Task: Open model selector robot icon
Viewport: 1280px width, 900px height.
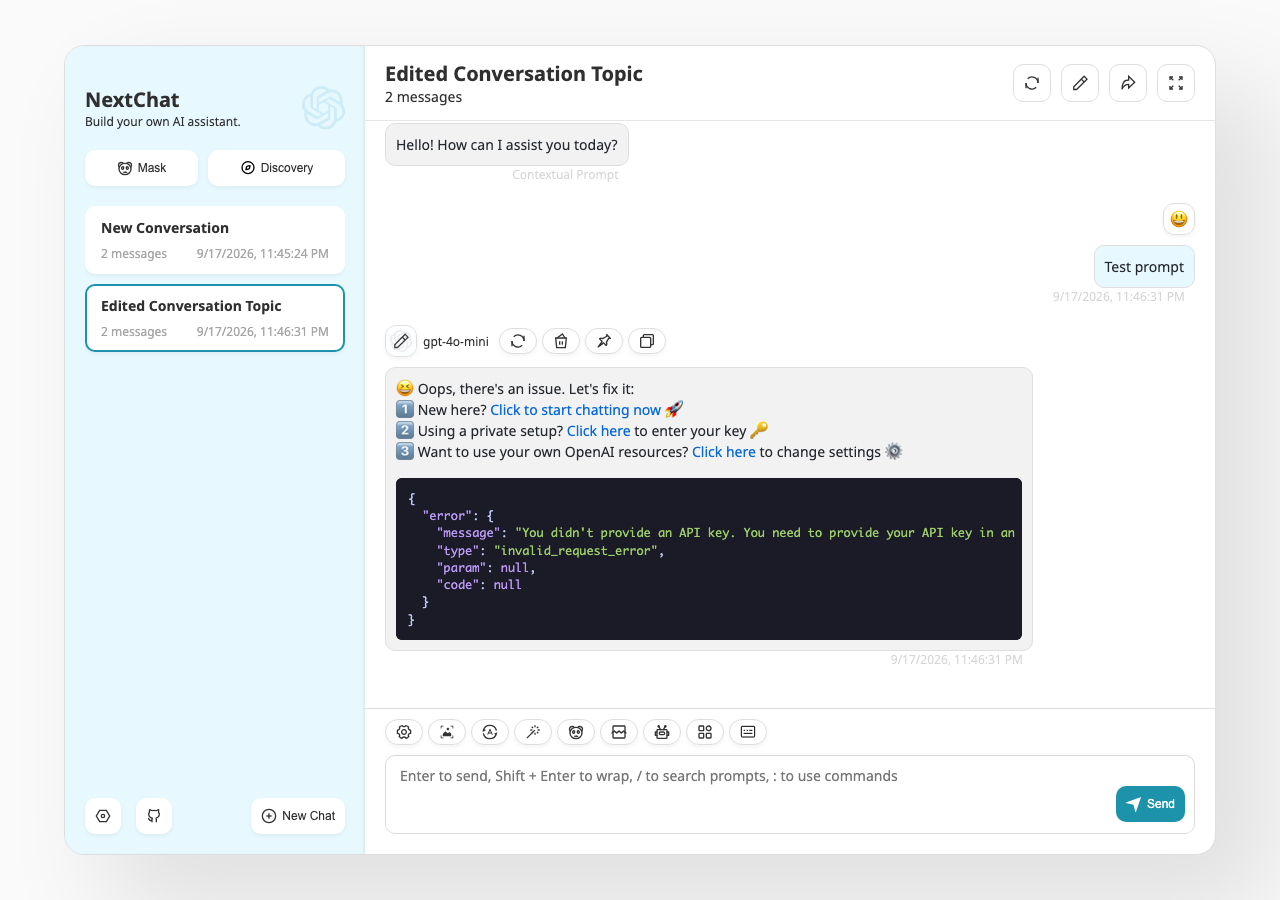Action: 662,732
